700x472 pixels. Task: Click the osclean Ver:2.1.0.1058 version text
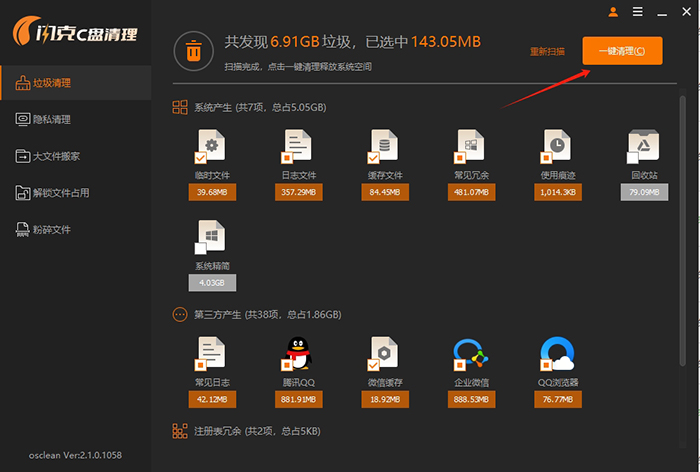[x=75, y=455]
